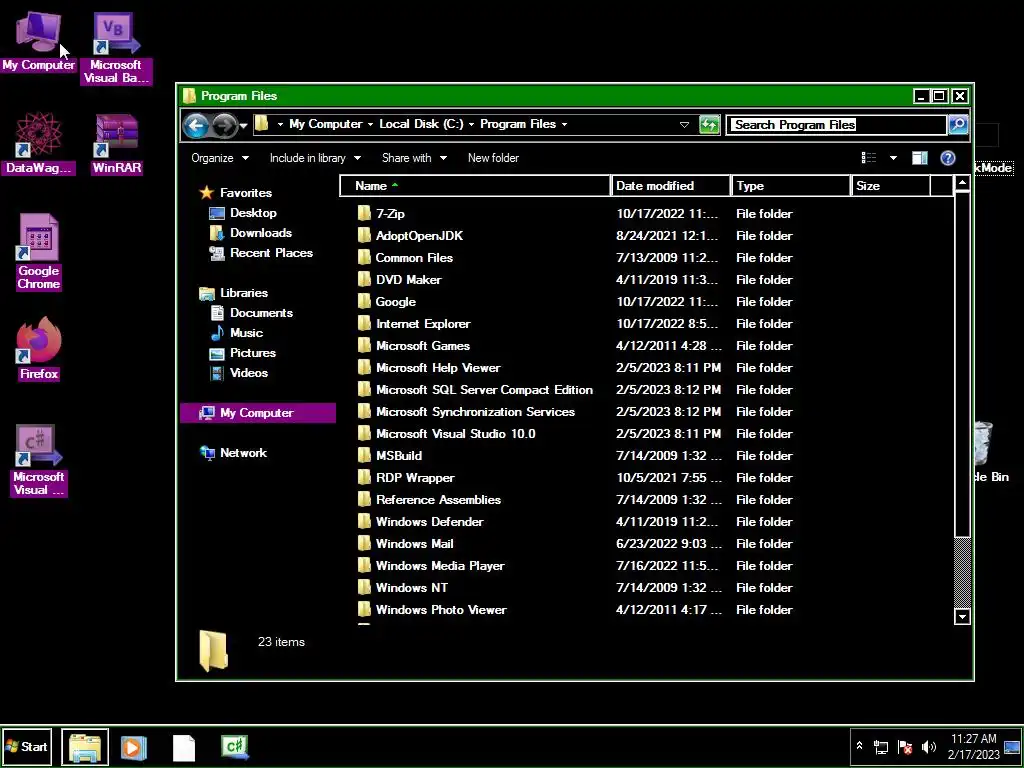Screen dimensions: 1024x768
Task: Click the New folder button
Action: tap(493, 158)
